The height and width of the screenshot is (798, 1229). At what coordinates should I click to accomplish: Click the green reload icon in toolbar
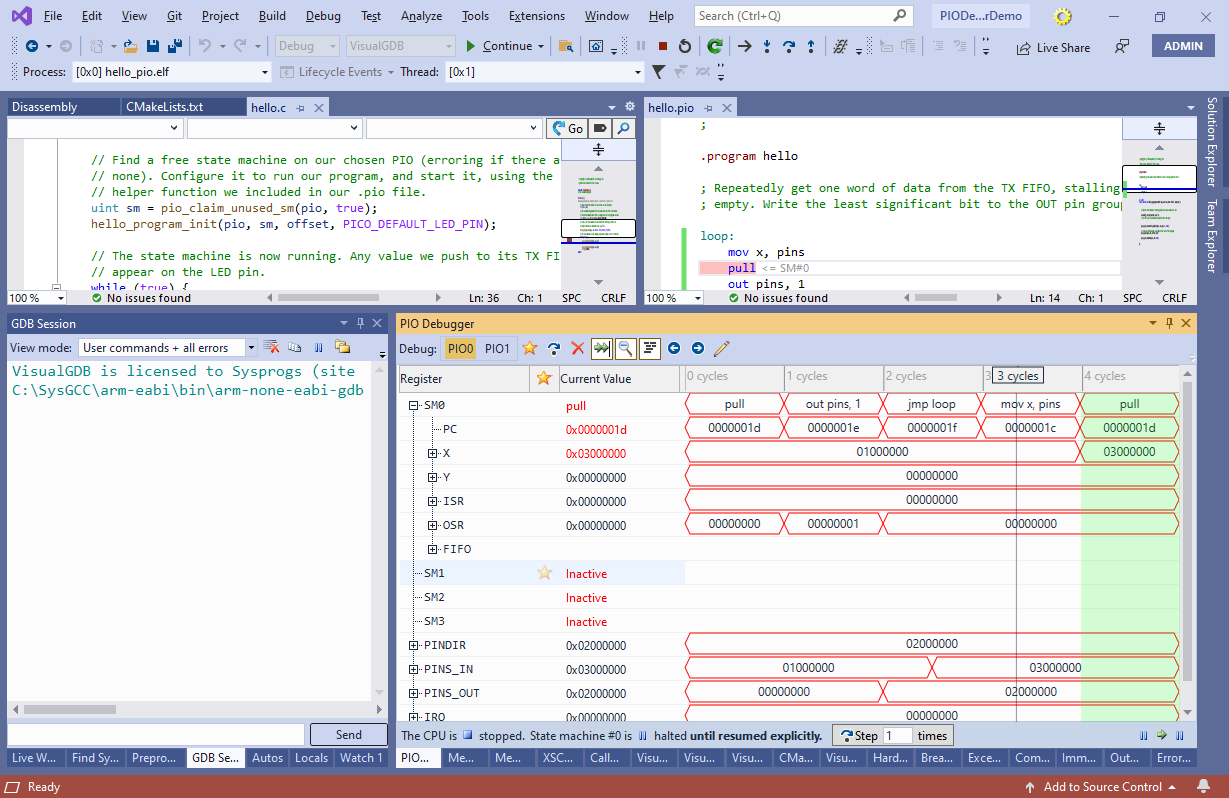tap(715, 46)
